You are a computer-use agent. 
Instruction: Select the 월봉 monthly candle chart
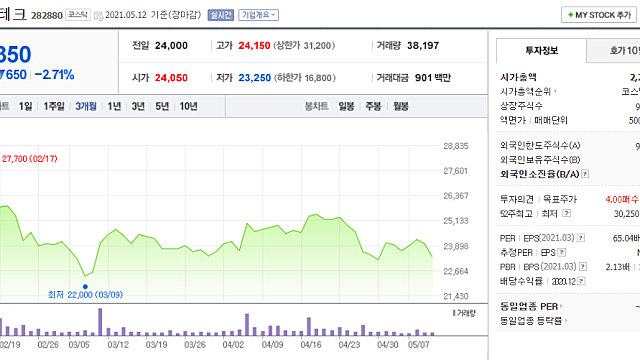coord(400,107)
